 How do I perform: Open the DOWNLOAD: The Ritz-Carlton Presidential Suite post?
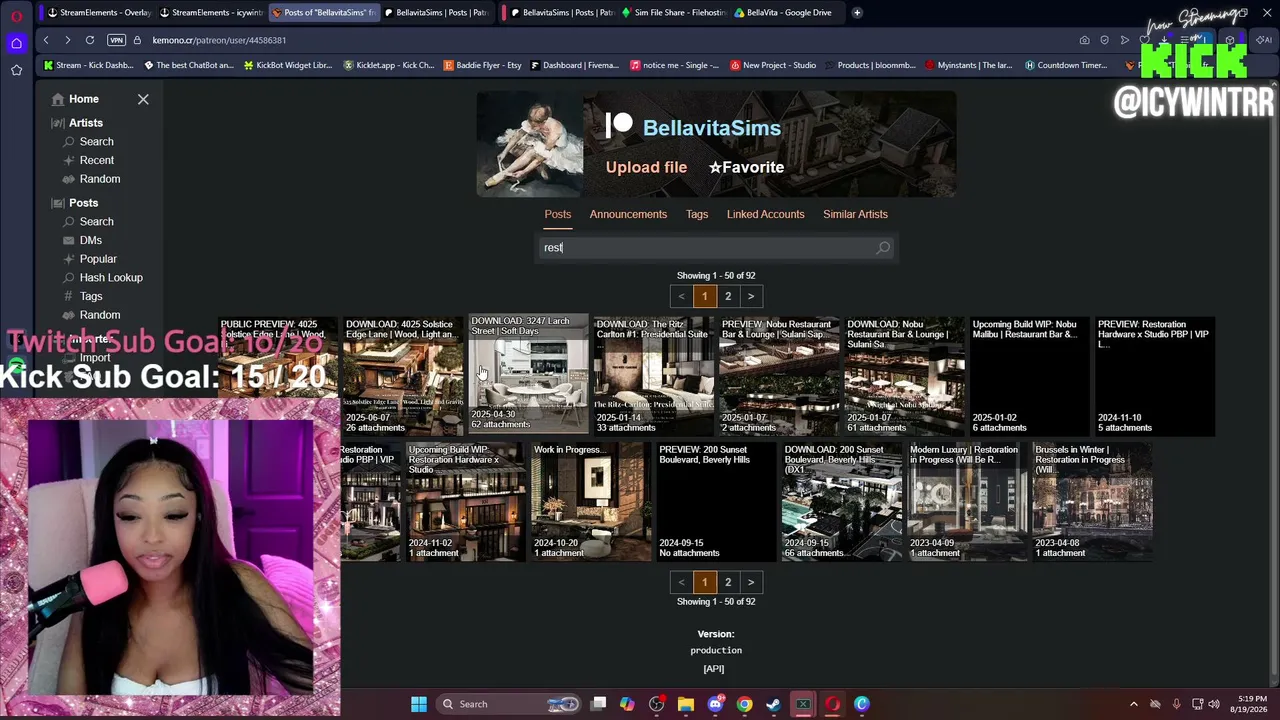pos(653,376)
